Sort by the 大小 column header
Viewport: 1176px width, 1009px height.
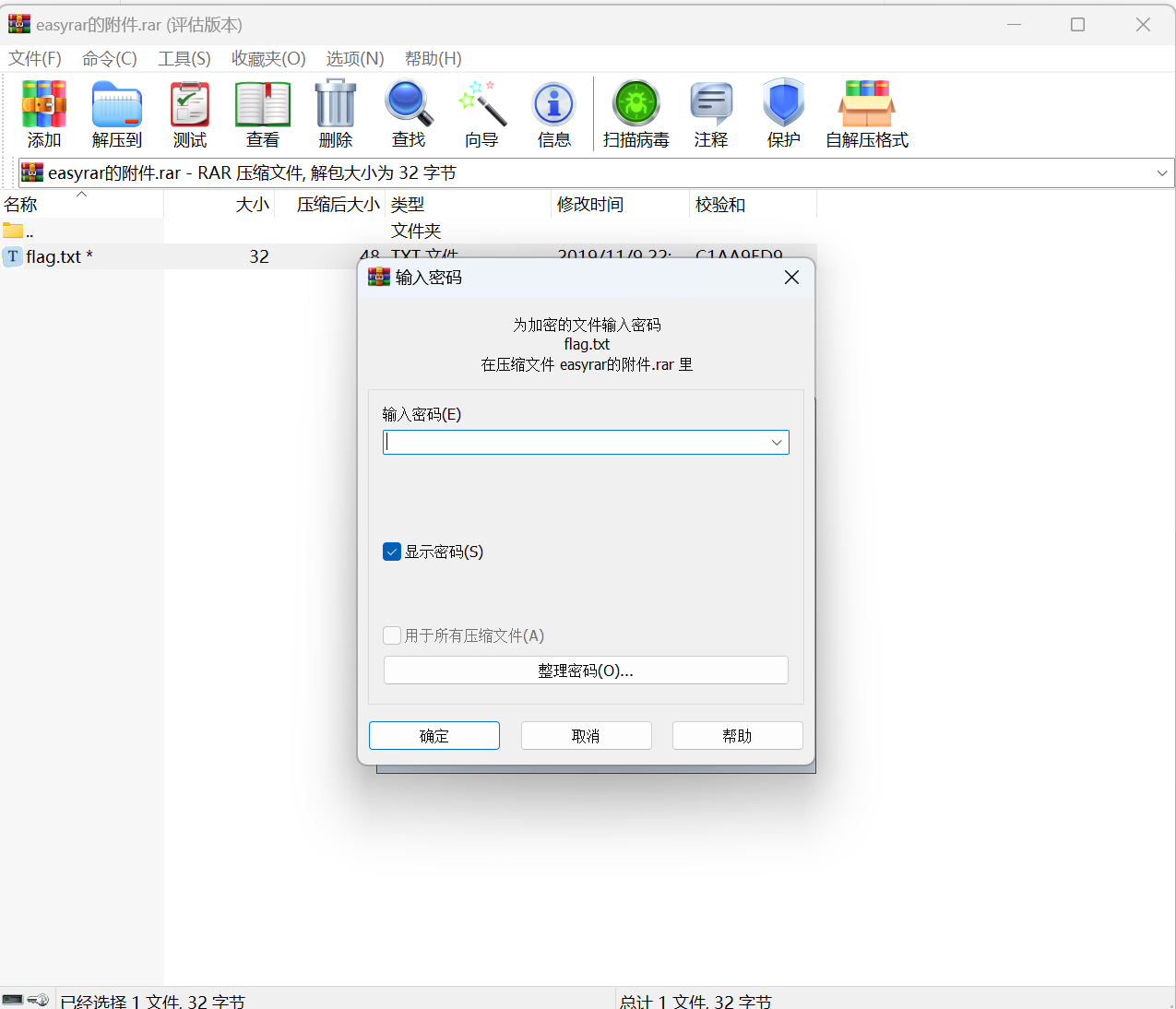coord(220,205)
